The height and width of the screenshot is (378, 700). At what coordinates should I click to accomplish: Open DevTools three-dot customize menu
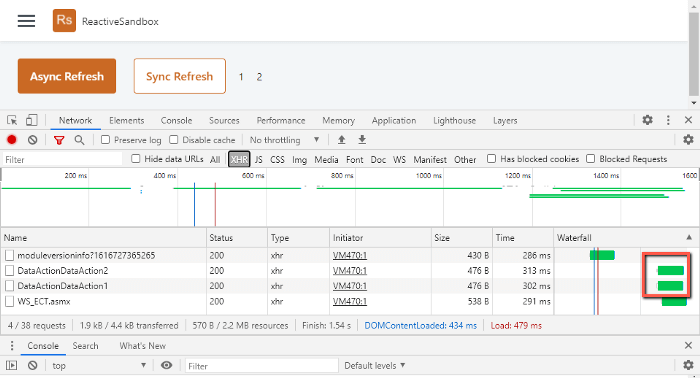[x=668, y=120]
